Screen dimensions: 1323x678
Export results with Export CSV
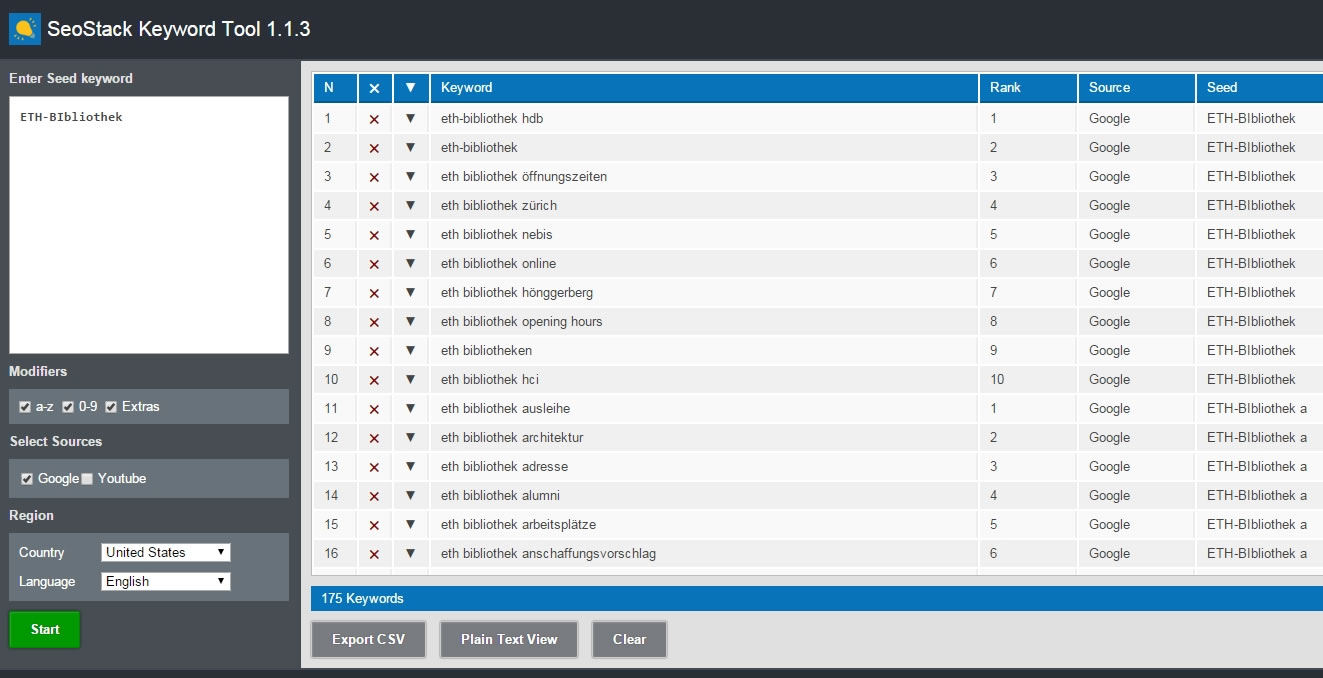point(369,639)
